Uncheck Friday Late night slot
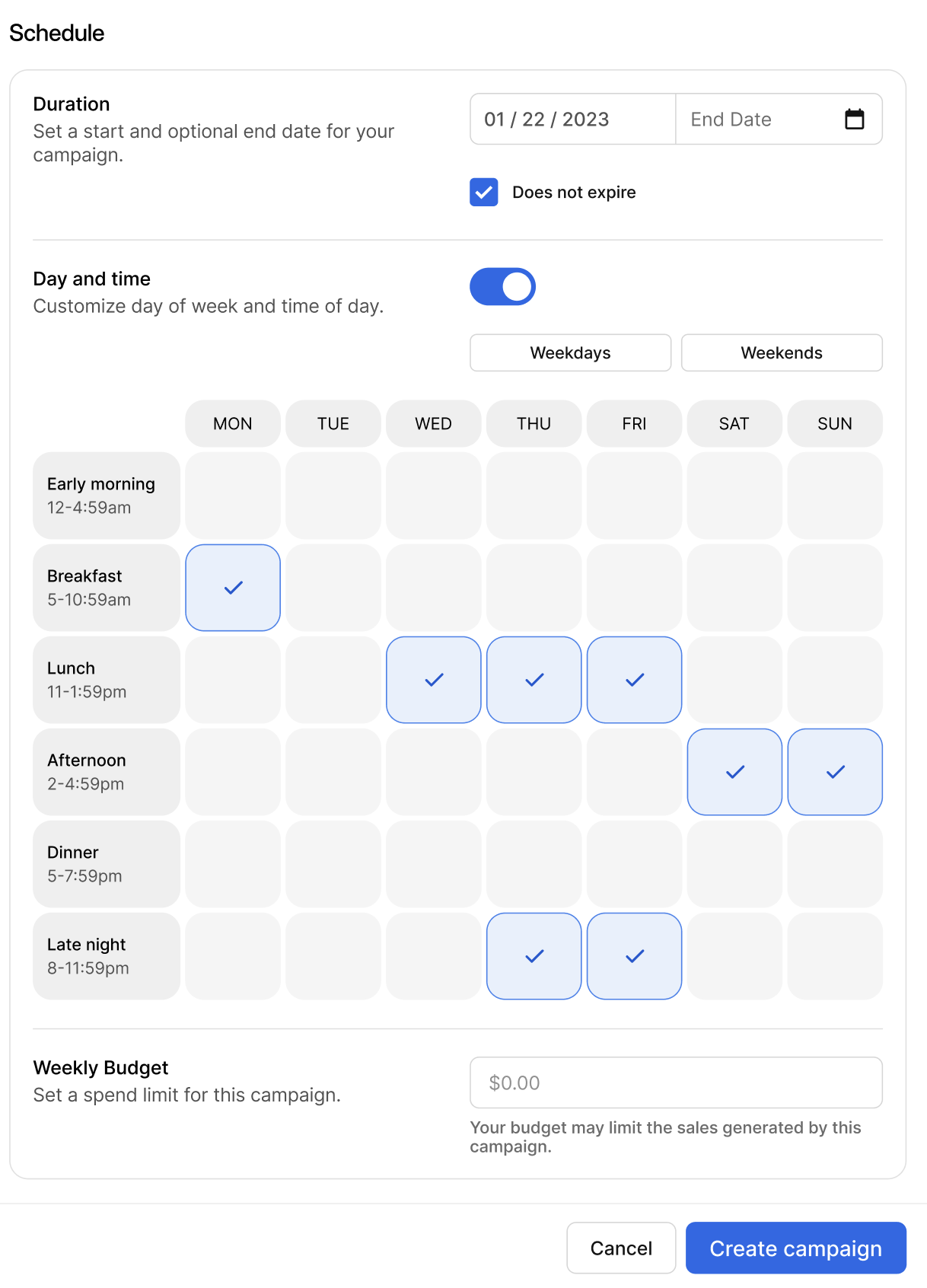Viewport: 927px width, 1288px height. [x=635, y=956]
